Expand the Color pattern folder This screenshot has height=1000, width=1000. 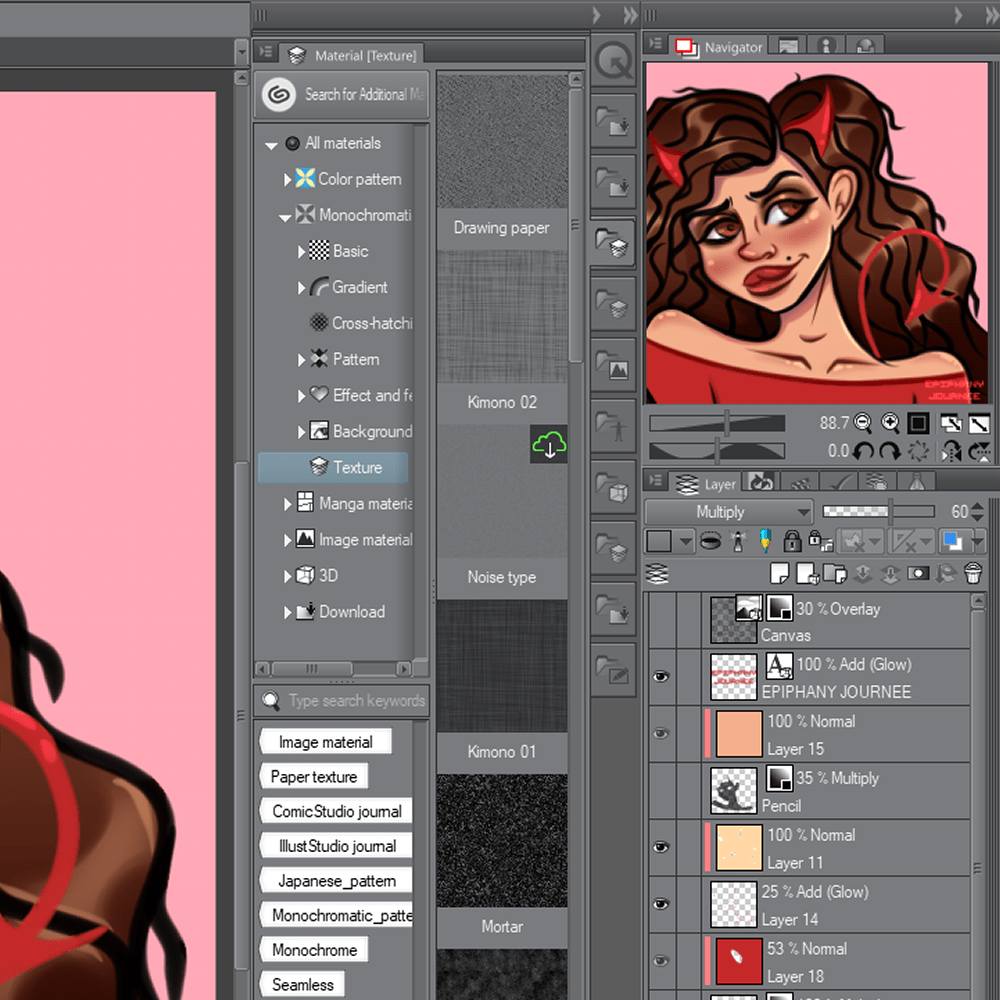[x=287, y=180]
